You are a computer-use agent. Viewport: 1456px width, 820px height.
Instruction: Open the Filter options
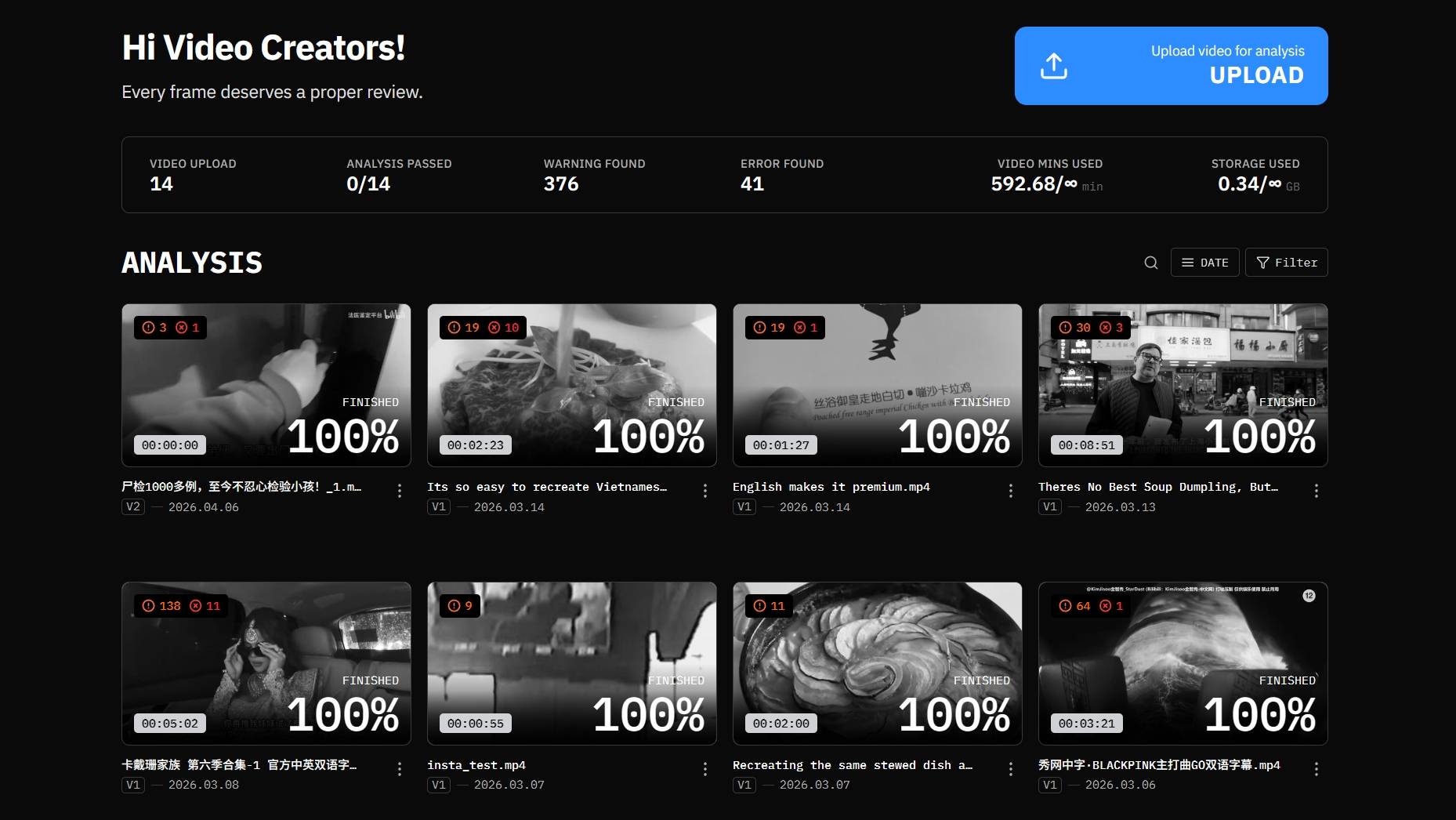[x=1287, y=263]
